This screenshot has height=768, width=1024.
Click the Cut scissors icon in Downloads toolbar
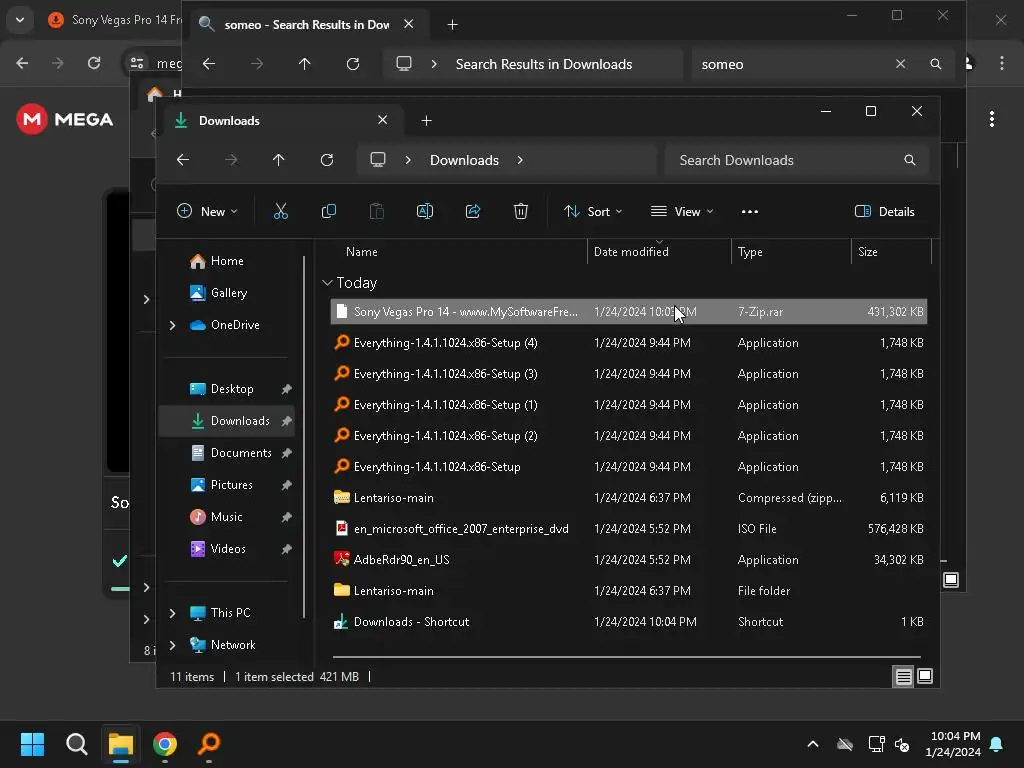coord(281,212)
